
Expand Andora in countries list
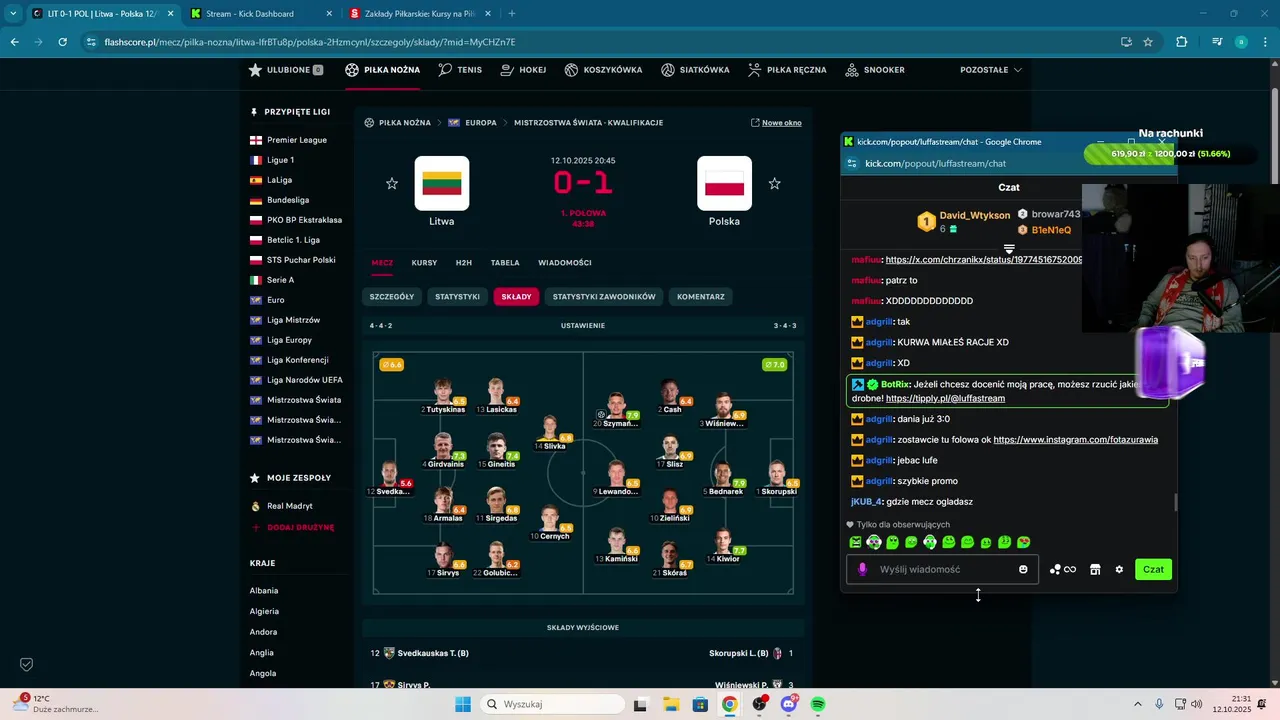coord(263,632)
